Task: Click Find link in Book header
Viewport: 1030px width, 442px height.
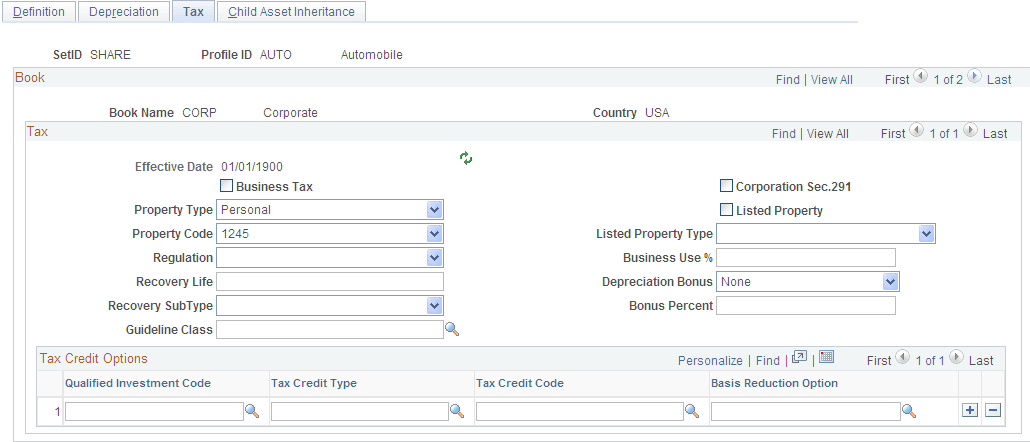Action: pyautogui.click(x=788, y=79)
